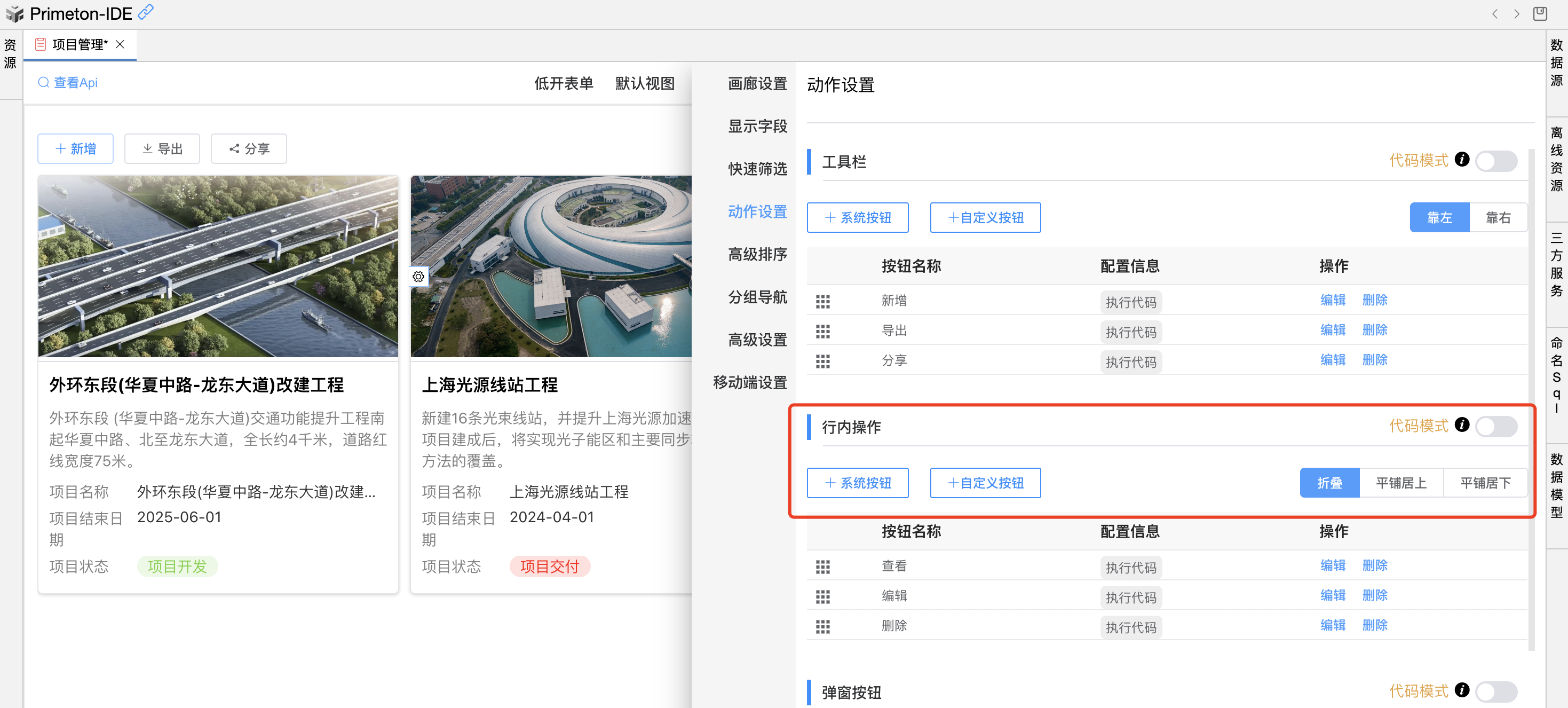The height and width of the screenshot is (708, 1568).
Task: Click info icon beside 行内操作 代码模式
Action: [x=1461, y=425]
